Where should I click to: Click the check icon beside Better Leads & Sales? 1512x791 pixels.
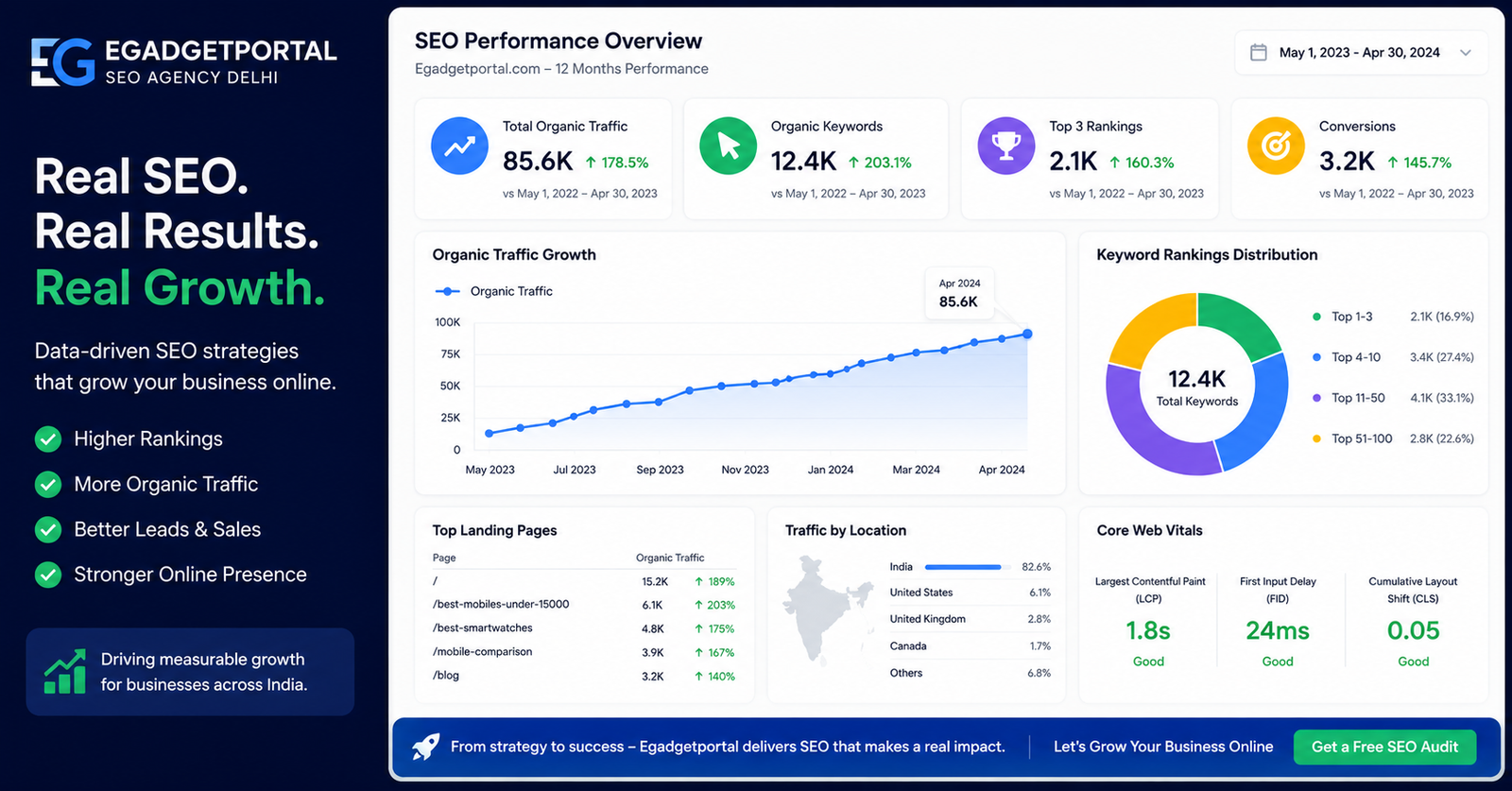[48, 530]
